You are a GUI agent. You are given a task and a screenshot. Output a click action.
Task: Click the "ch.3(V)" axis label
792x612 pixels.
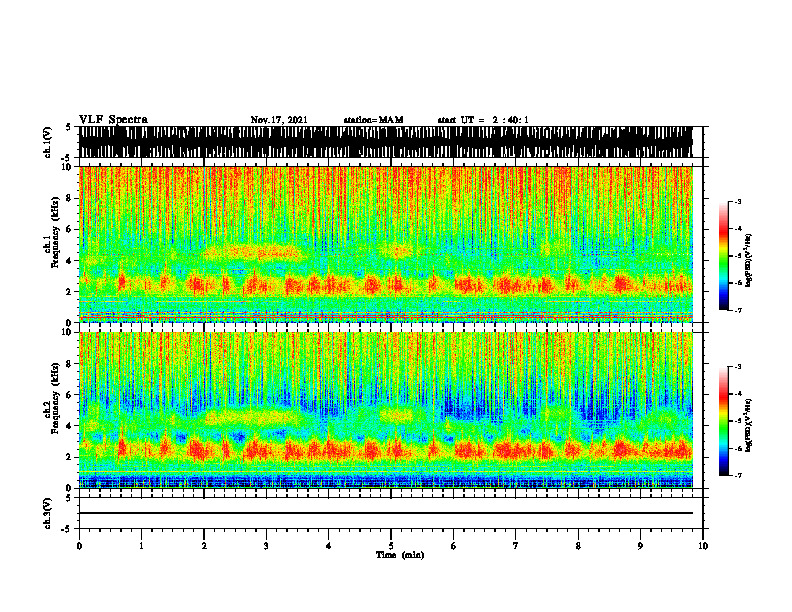coord(47,513)
